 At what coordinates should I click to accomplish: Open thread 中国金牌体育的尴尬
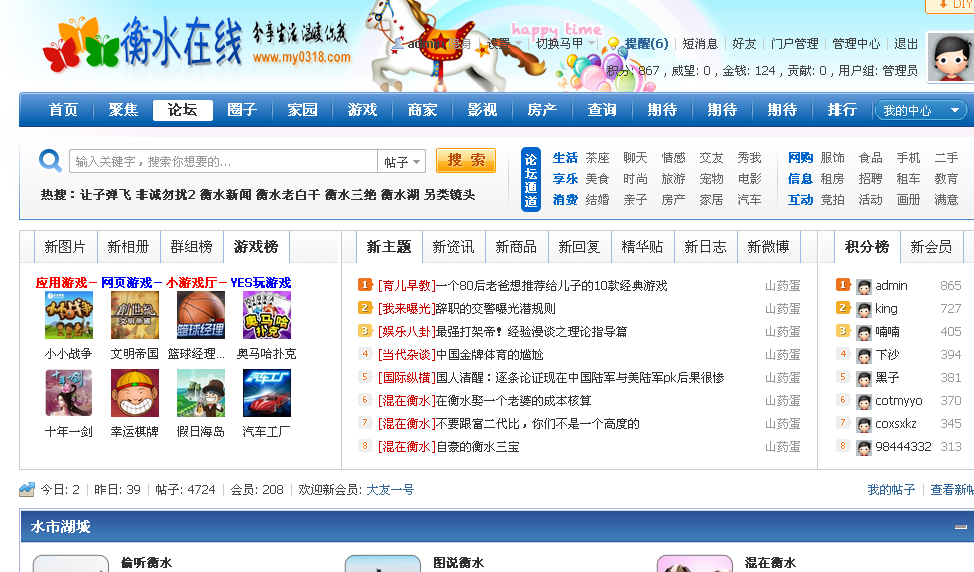[x=489, y=355]
